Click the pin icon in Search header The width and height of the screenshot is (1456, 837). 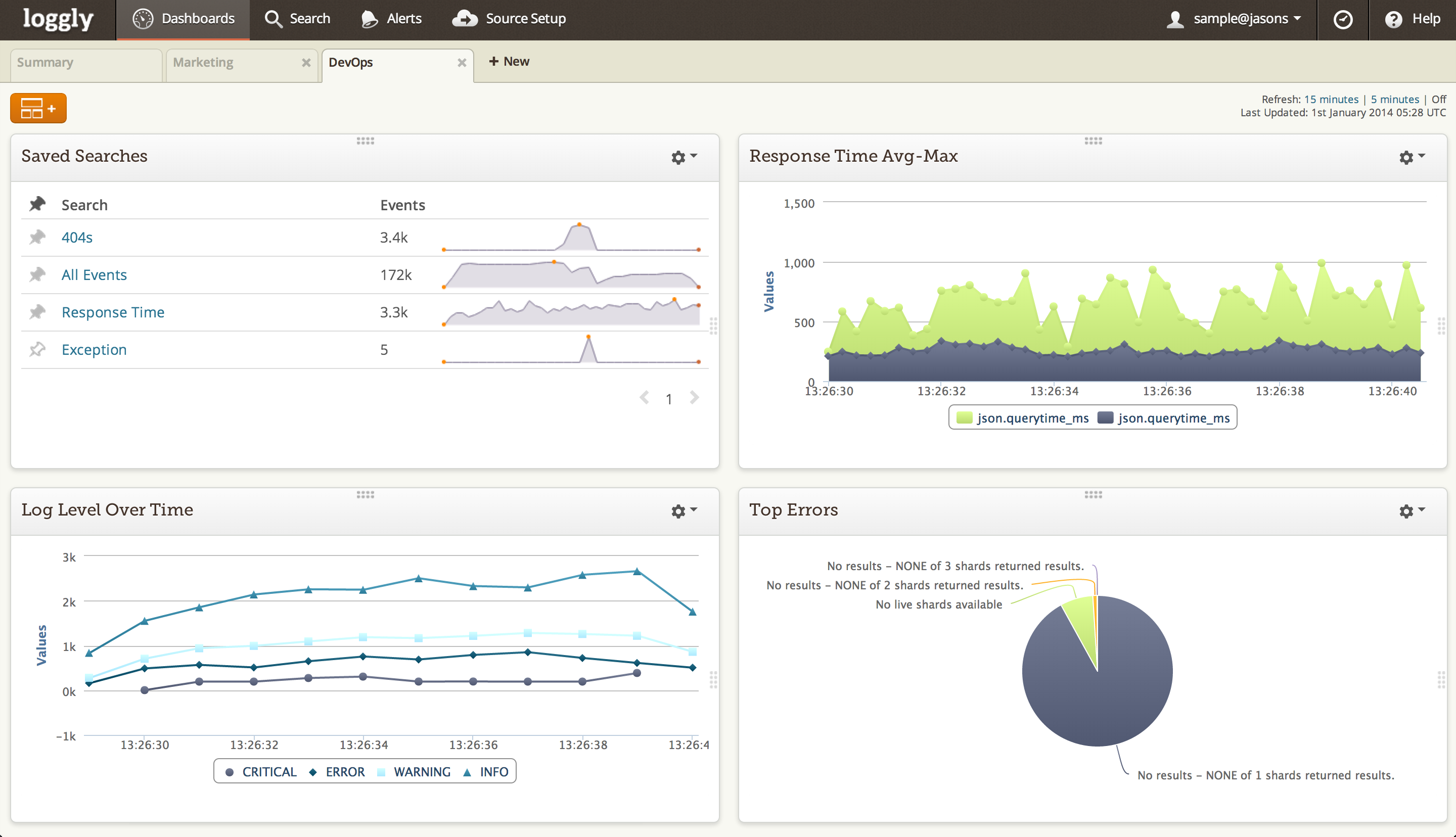click(x=37, y=204)
